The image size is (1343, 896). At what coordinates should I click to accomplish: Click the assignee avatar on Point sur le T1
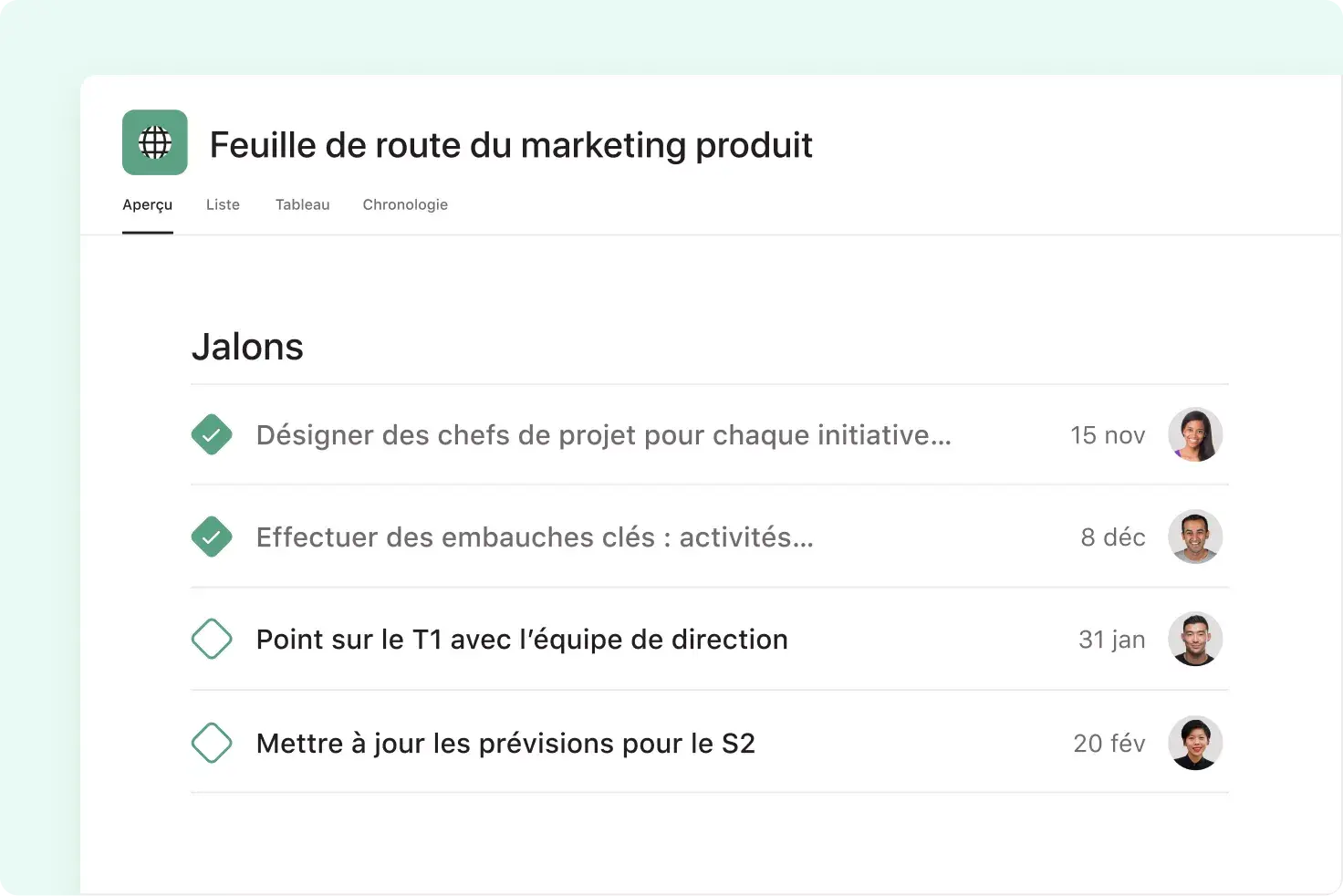tap(1195, 639)
